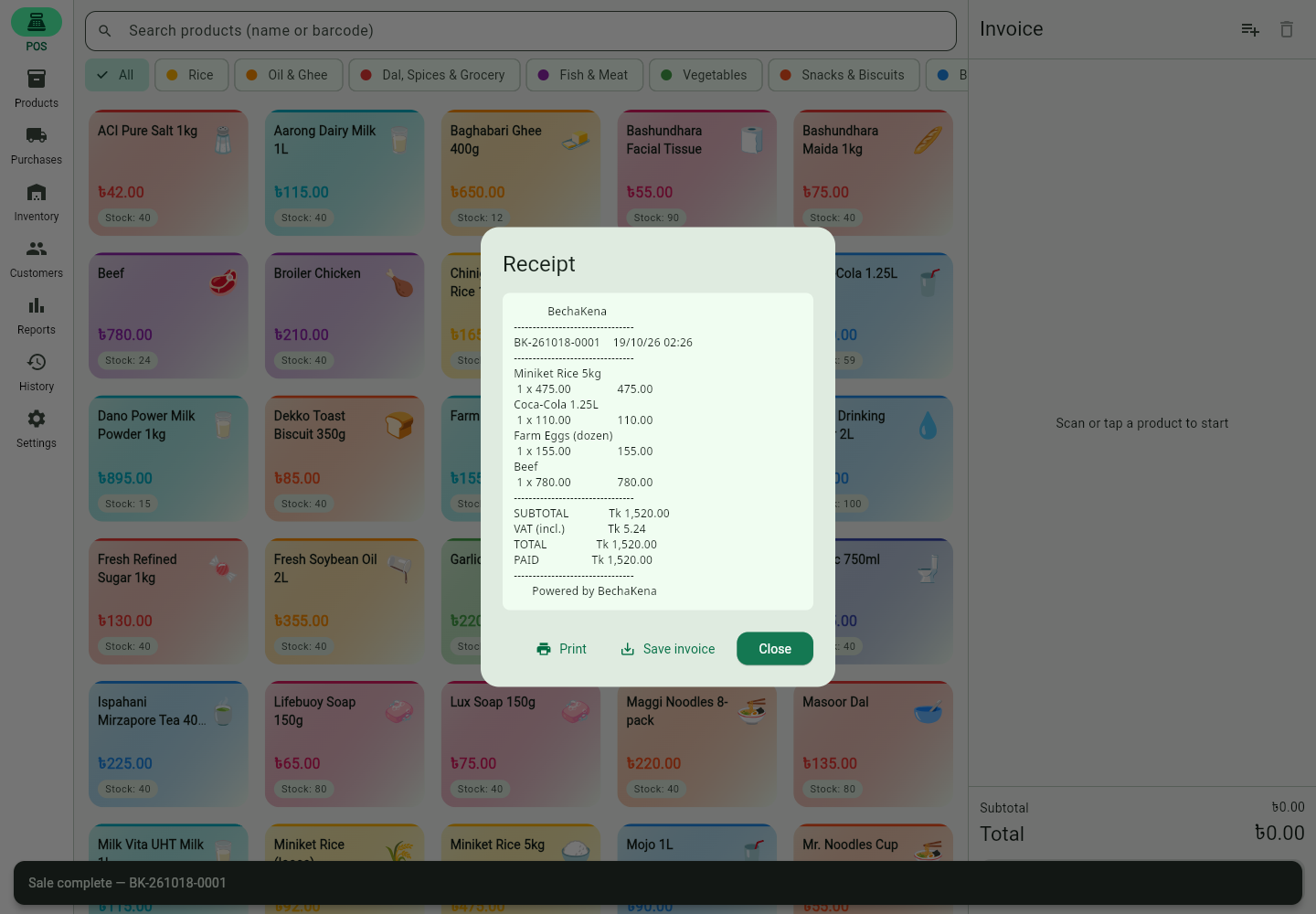This screenshot has width=1316, height=914.
Task: Add Ispahani Mirzapore Tea product
Action: pos(168,744)
